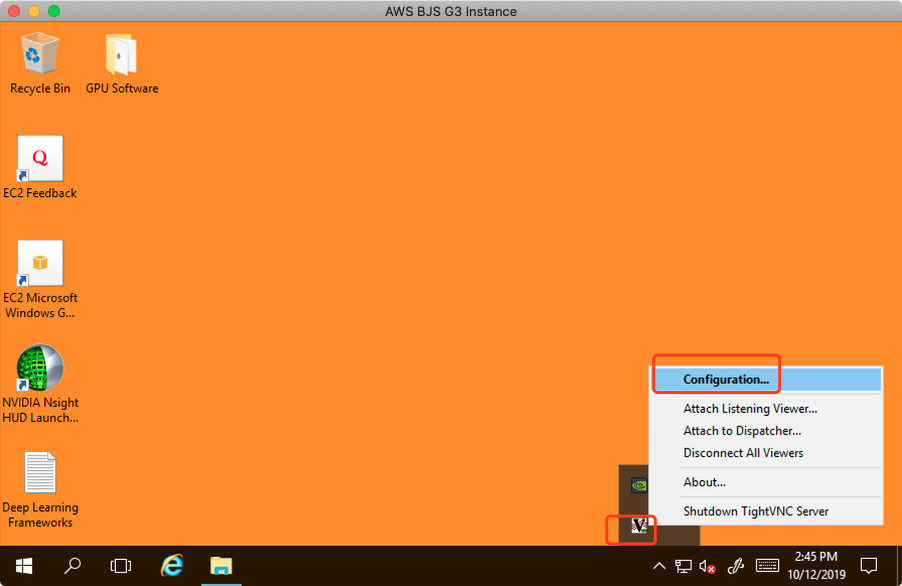Collapse the hidden tray icons chevron
The width and height of the screenshot is (902, 586).
[x=659, y=566]
